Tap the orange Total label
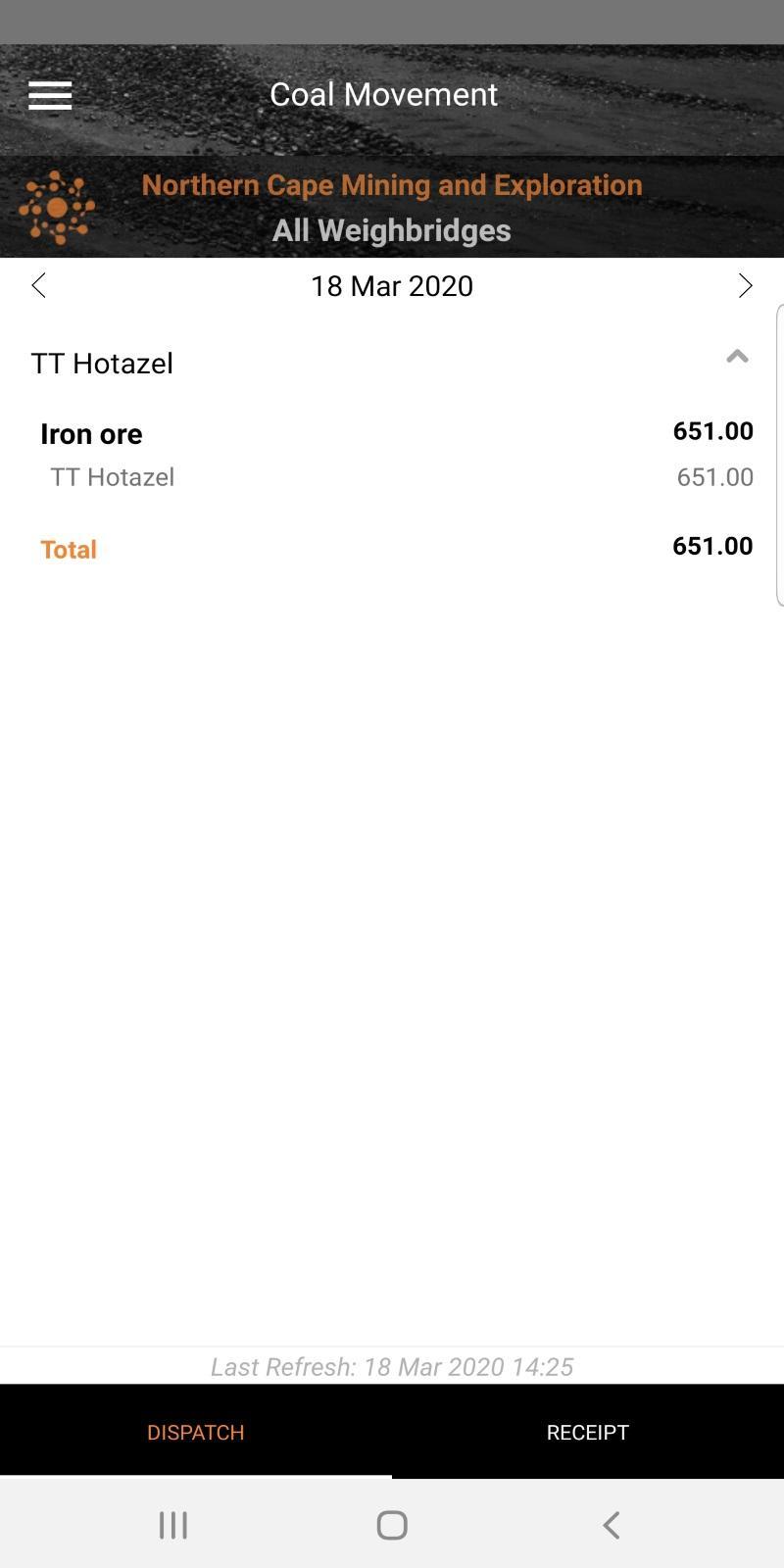 pos(69,549)
